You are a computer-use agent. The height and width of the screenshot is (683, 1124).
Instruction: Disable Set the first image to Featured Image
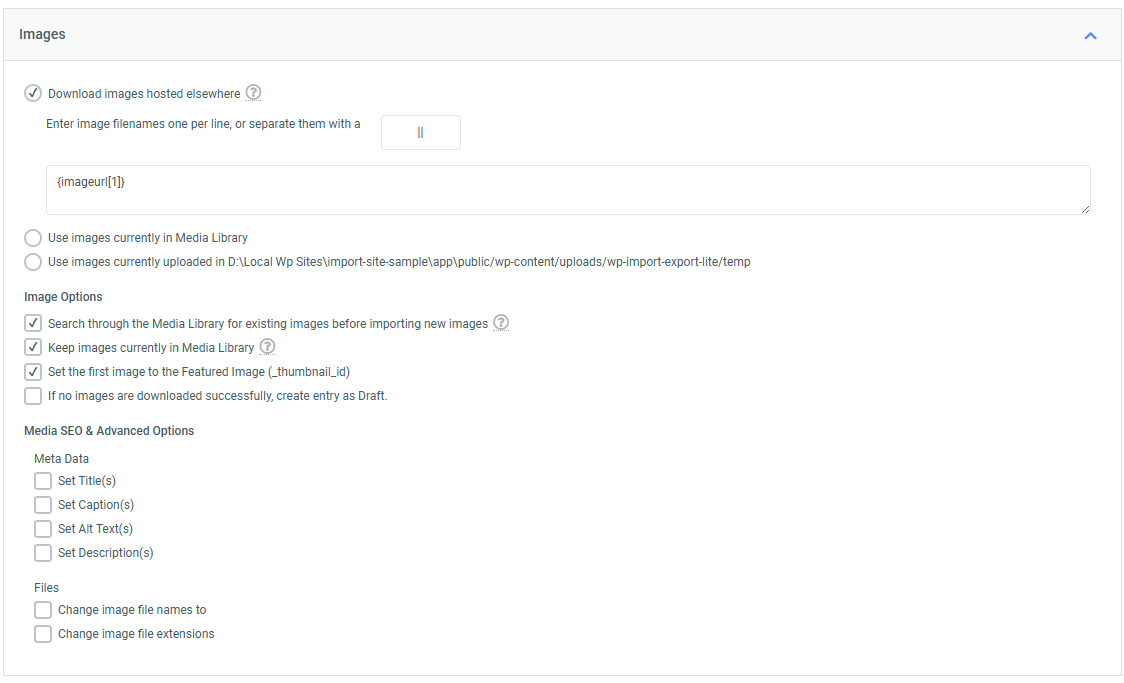pos(33,371)
